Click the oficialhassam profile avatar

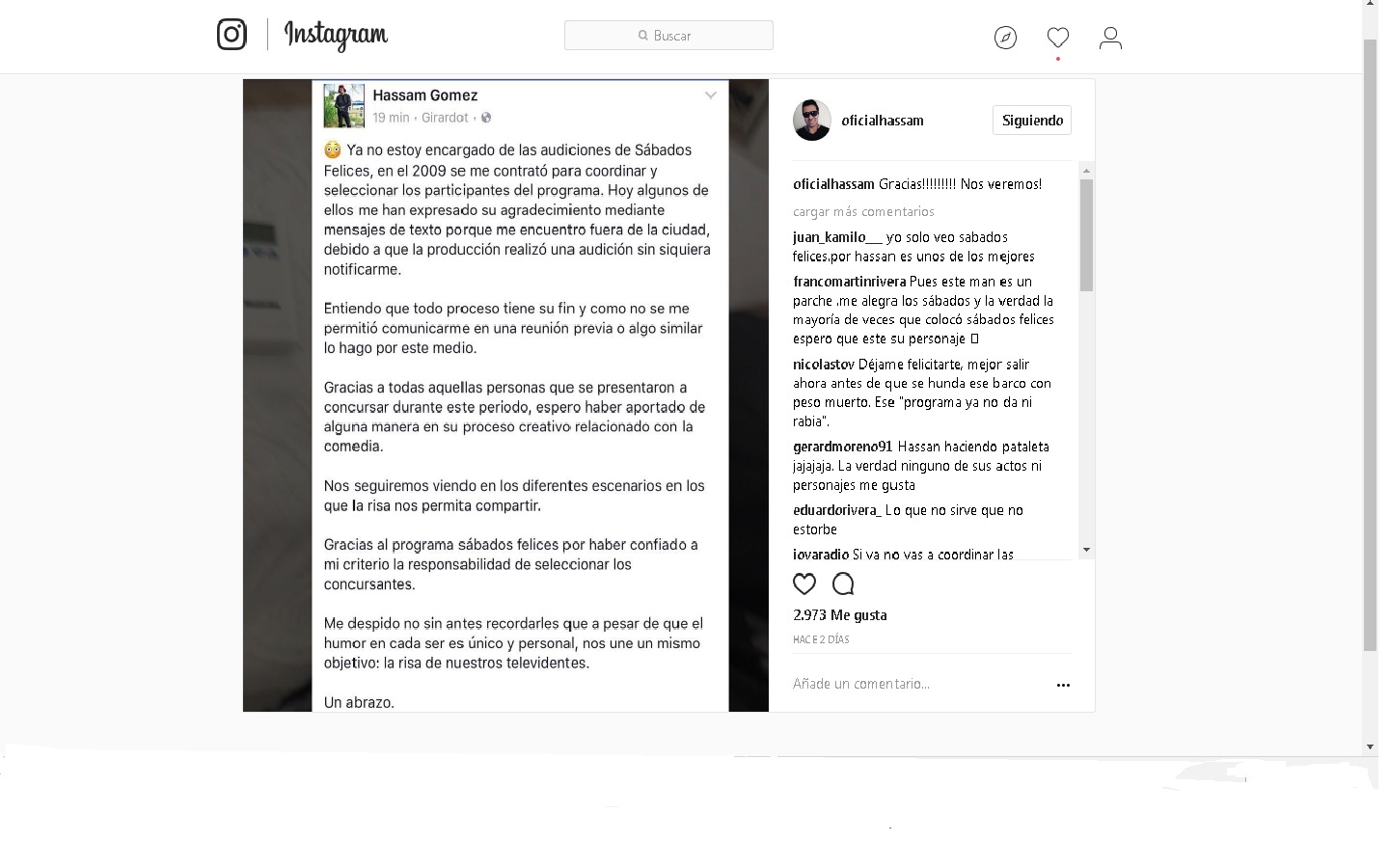[x=812, y=121]
